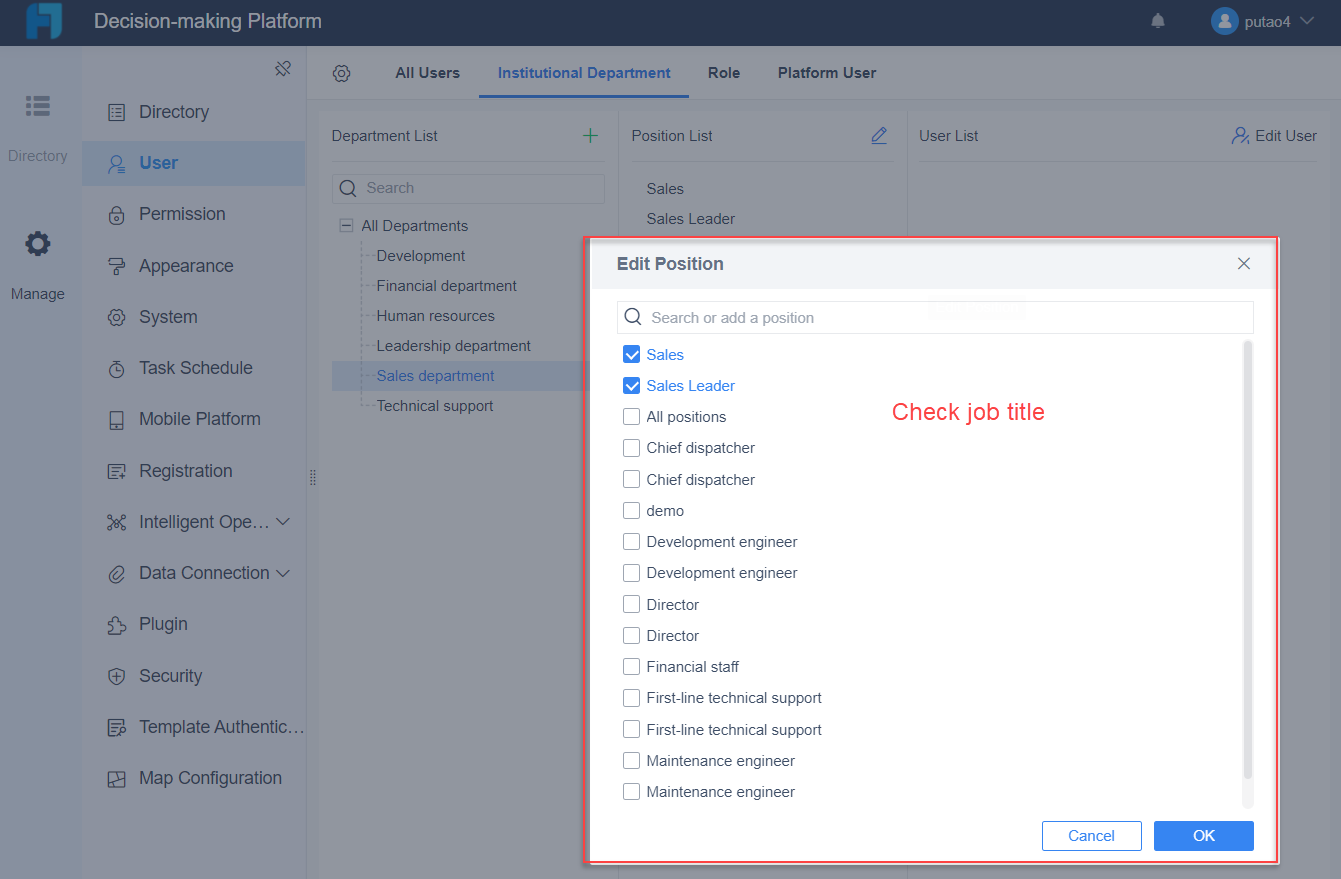
Task: Select the Institutional Department tab
Action: coord(584,73)
